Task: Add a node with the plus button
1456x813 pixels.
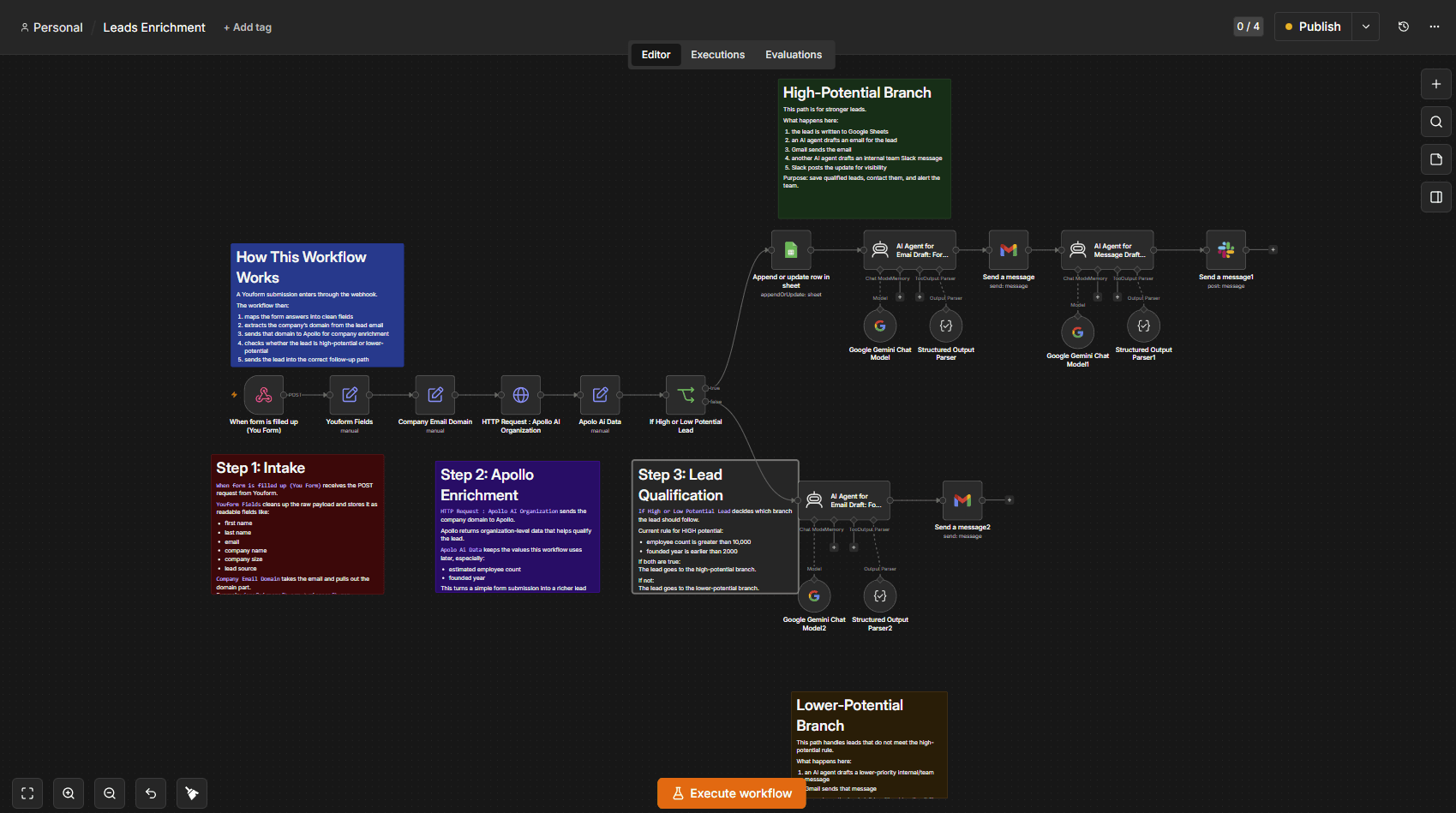Action: (x=1436, y=84)
